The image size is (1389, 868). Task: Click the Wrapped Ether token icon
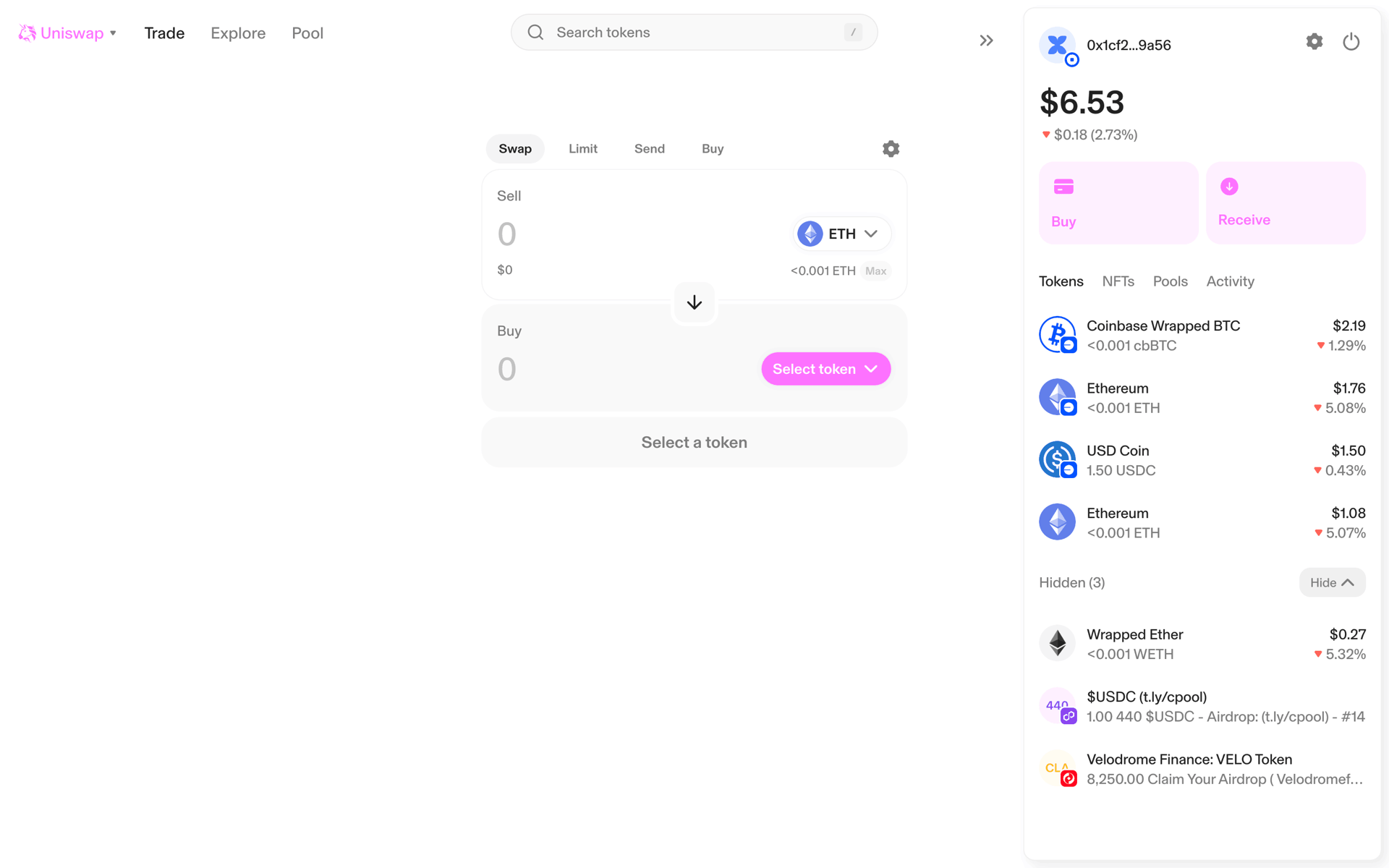[x=1058, y=643]
